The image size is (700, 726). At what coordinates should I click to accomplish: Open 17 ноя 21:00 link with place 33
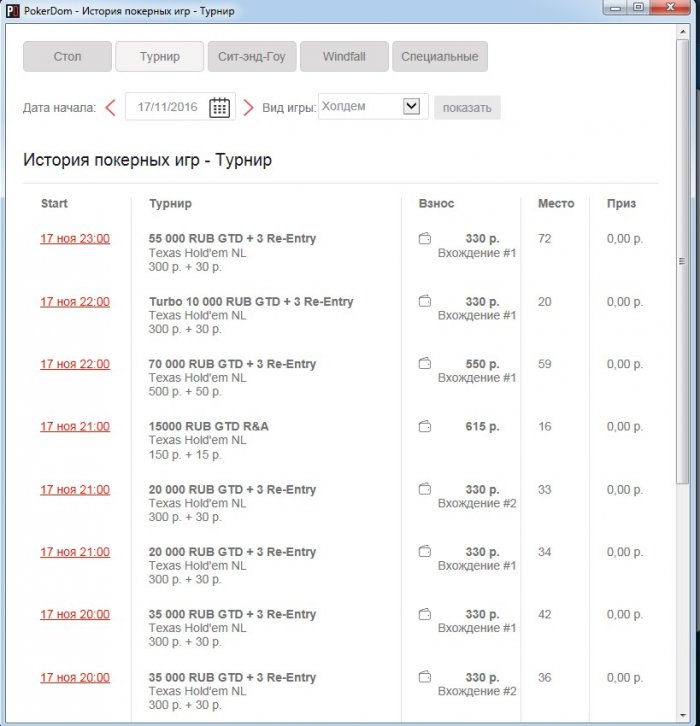[x=75, y=489]
